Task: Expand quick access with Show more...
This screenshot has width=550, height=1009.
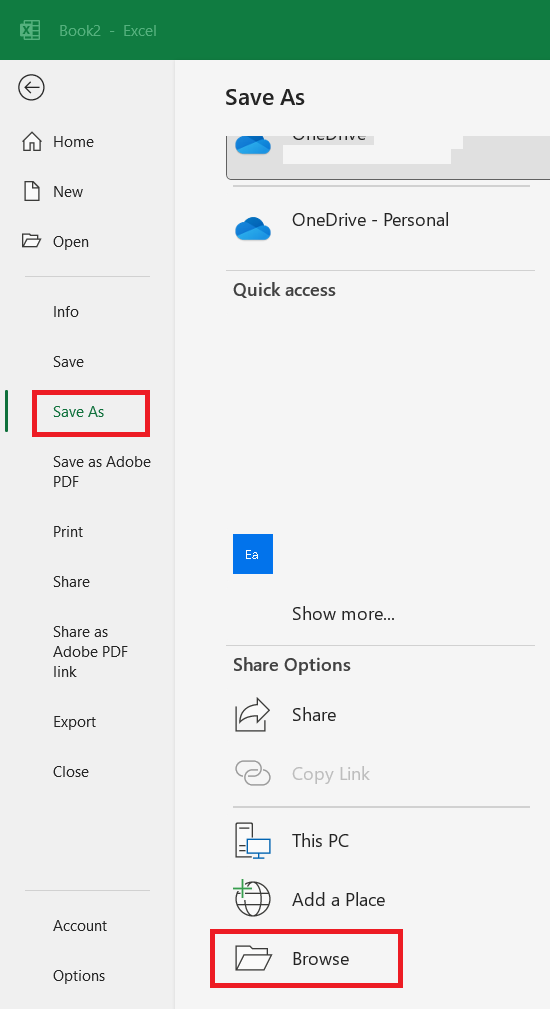Action: point(344,614)
